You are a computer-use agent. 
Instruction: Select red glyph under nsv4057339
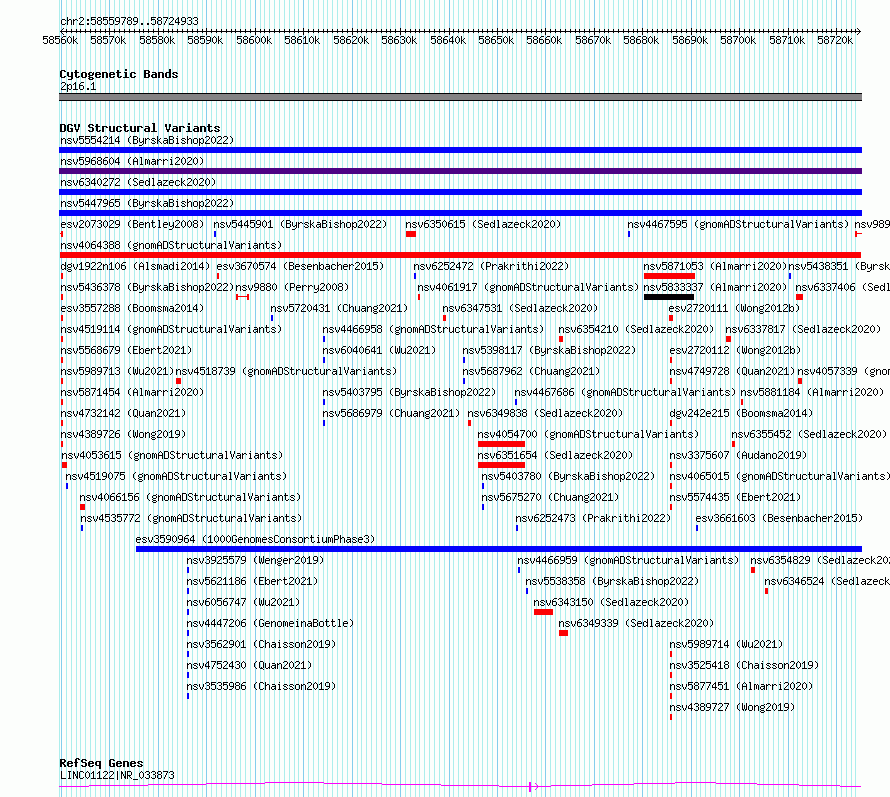(x=800, y=381)
